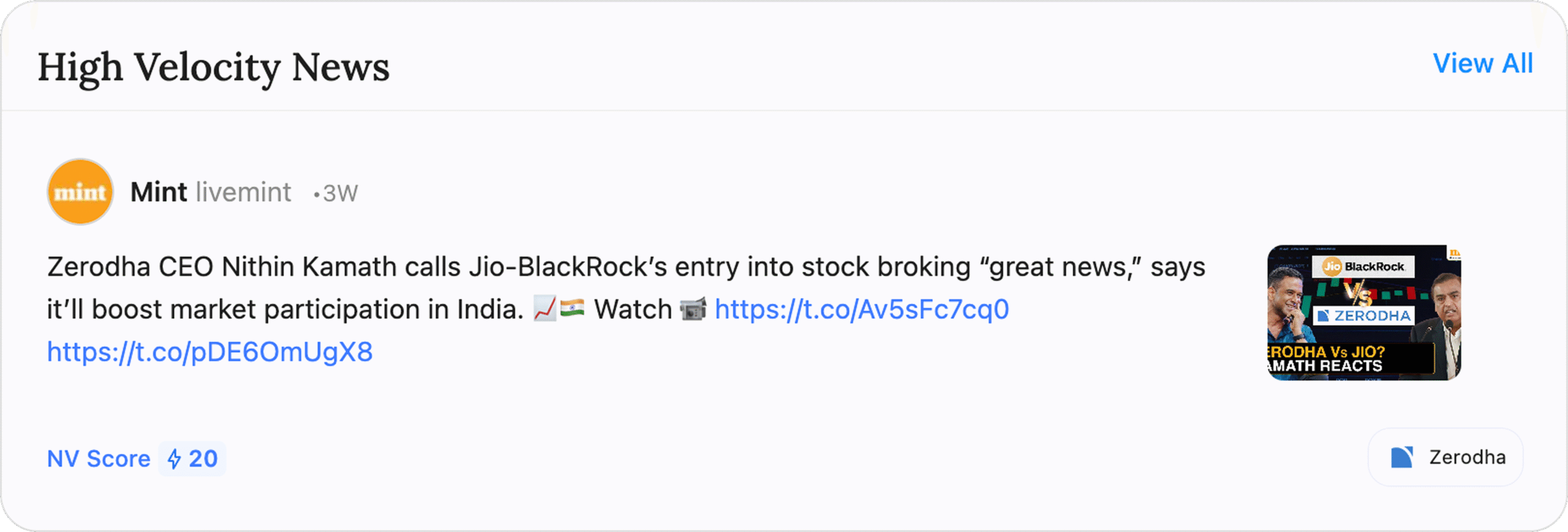Open the Zerodha vs Jio video thumbnail
The width and height of the screenshot is (1568, 532).
click(x=1364, y=313)
